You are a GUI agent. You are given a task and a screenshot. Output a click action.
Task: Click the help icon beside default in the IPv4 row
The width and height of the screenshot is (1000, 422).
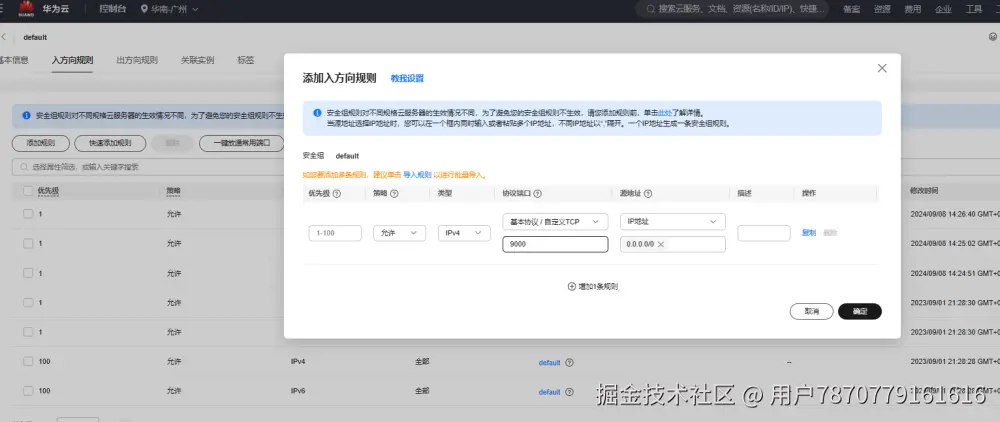click(569, 363)
